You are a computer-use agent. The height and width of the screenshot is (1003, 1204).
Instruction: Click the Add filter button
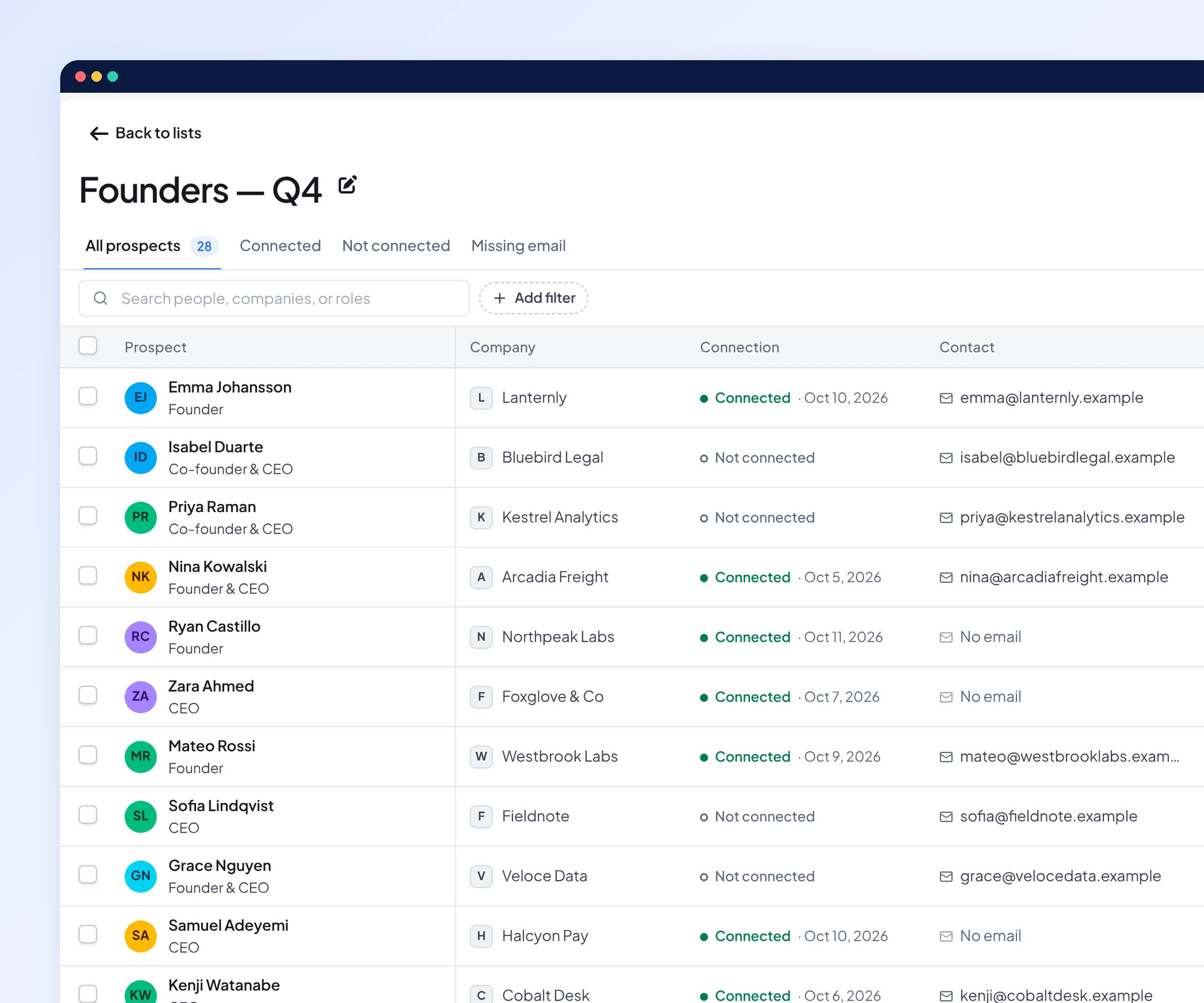[x=533, y=298]
